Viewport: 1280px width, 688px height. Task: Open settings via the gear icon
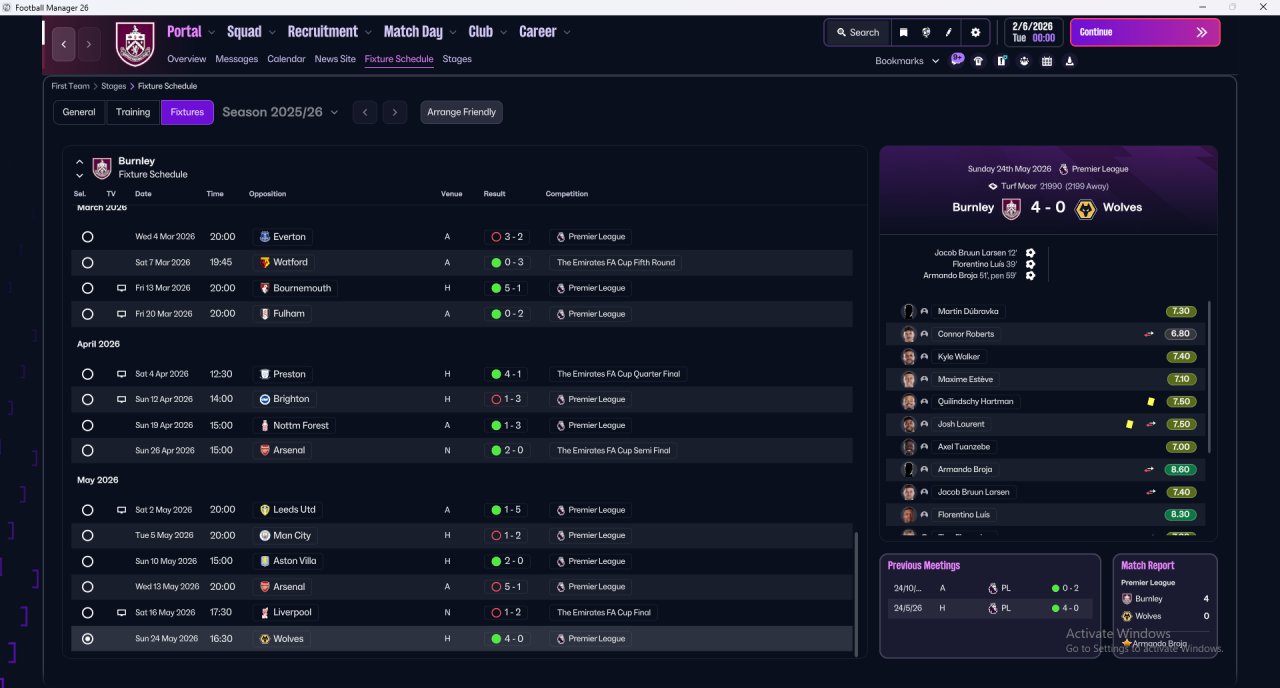976,32
